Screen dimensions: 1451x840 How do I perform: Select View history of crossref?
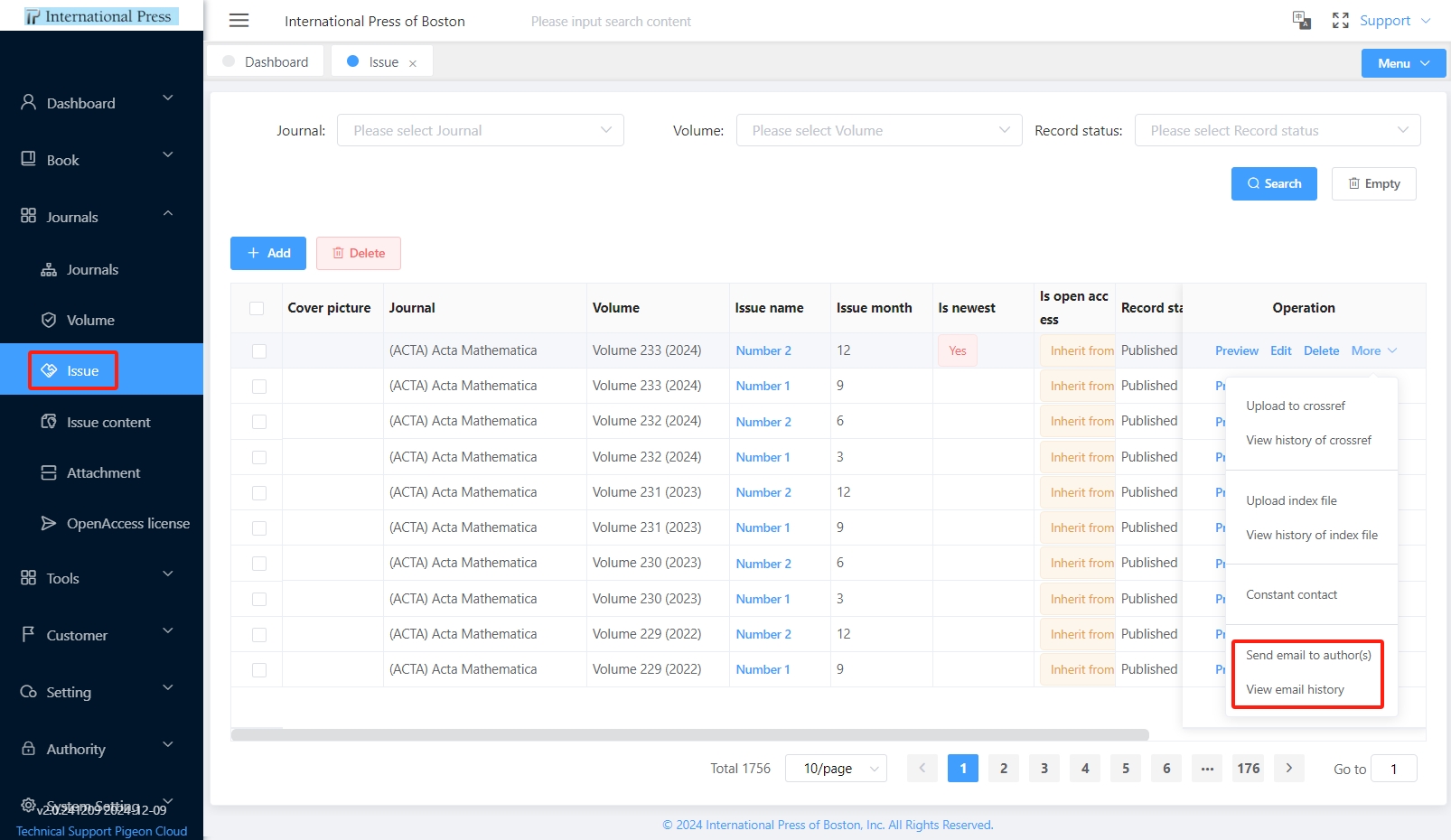[1308, 440]
